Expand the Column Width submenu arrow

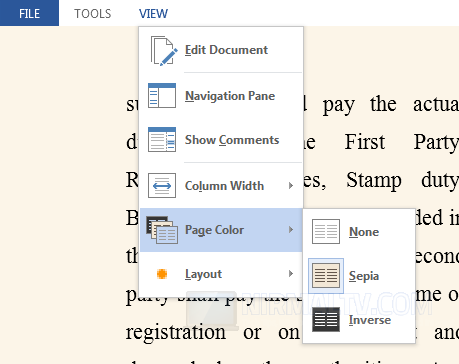coord(291,186)
